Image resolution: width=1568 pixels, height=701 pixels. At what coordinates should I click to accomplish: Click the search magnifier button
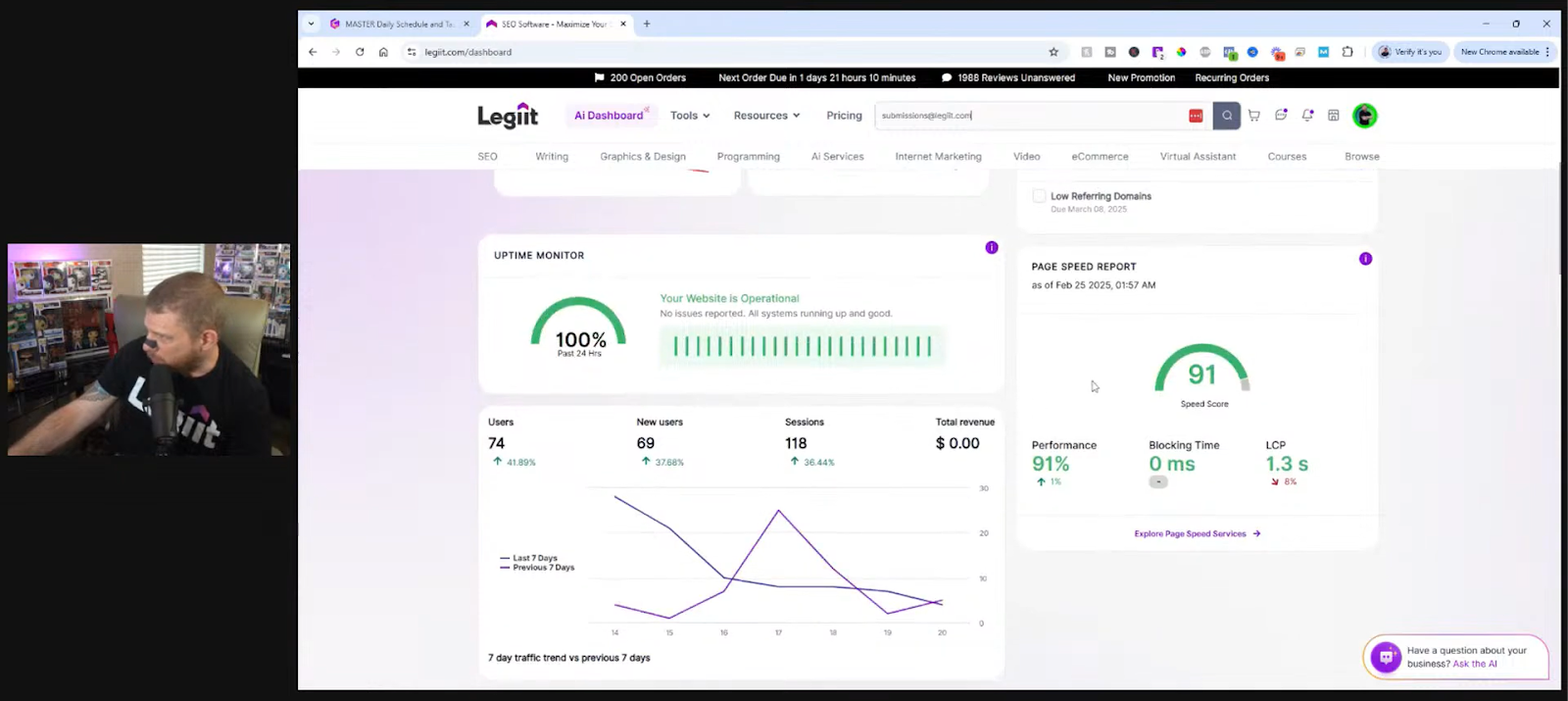pos(1226,116)
